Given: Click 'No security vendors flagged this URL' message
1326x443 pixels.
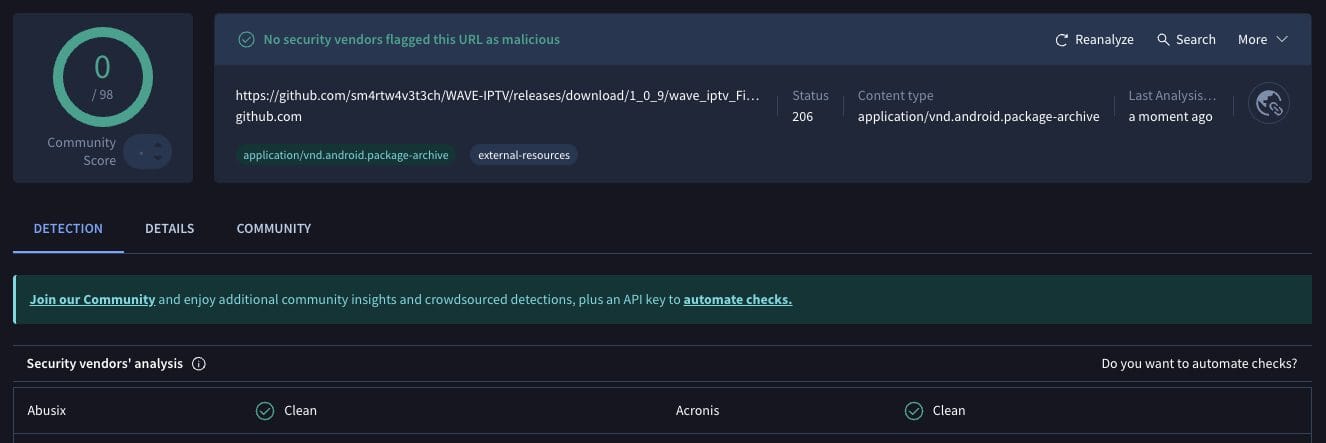Looking at the screenshot, I should [411, 40].
